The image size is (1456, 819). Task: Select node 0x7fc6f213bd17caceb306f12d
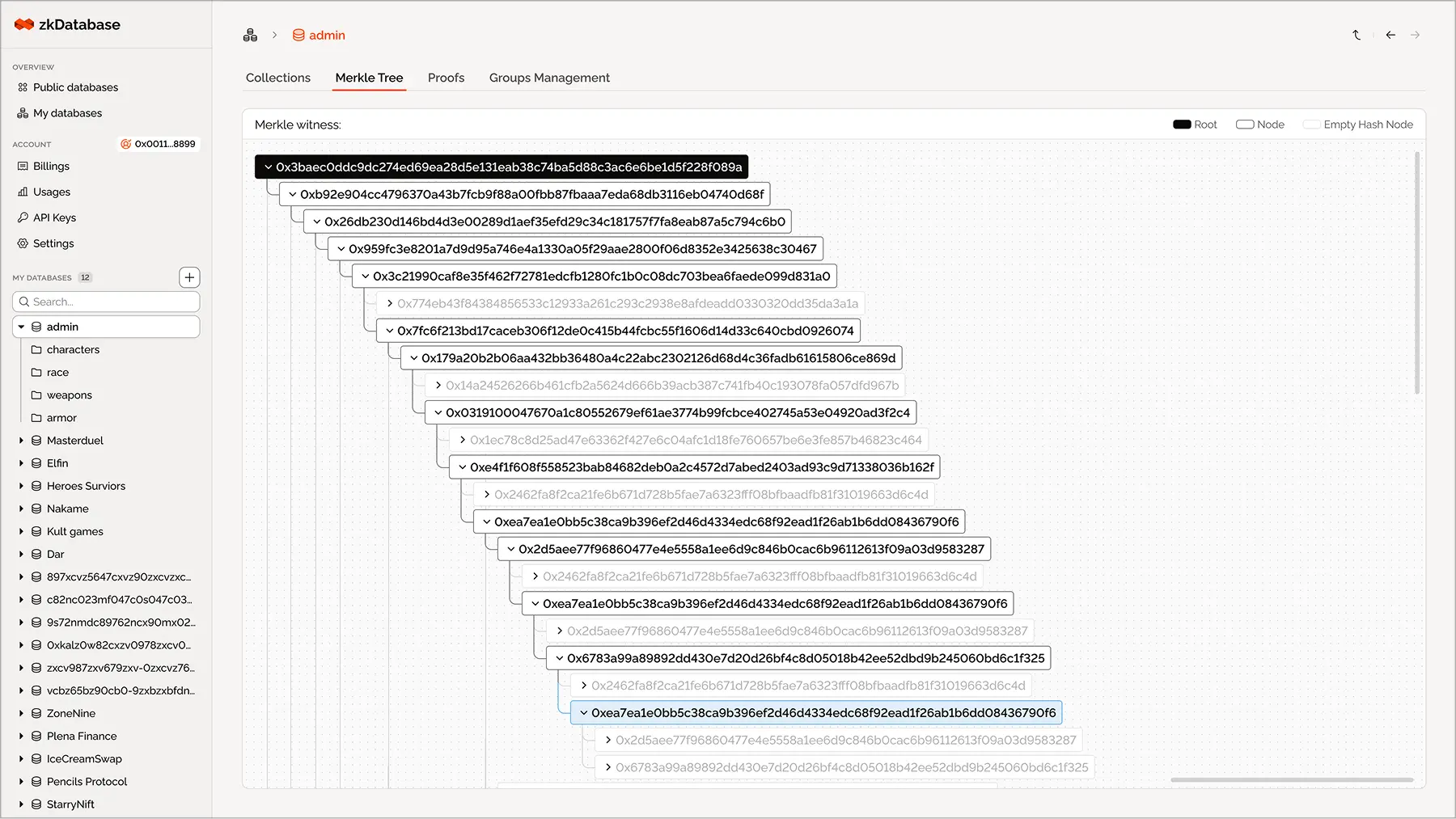pyautogui.click(x=618, y=331)
